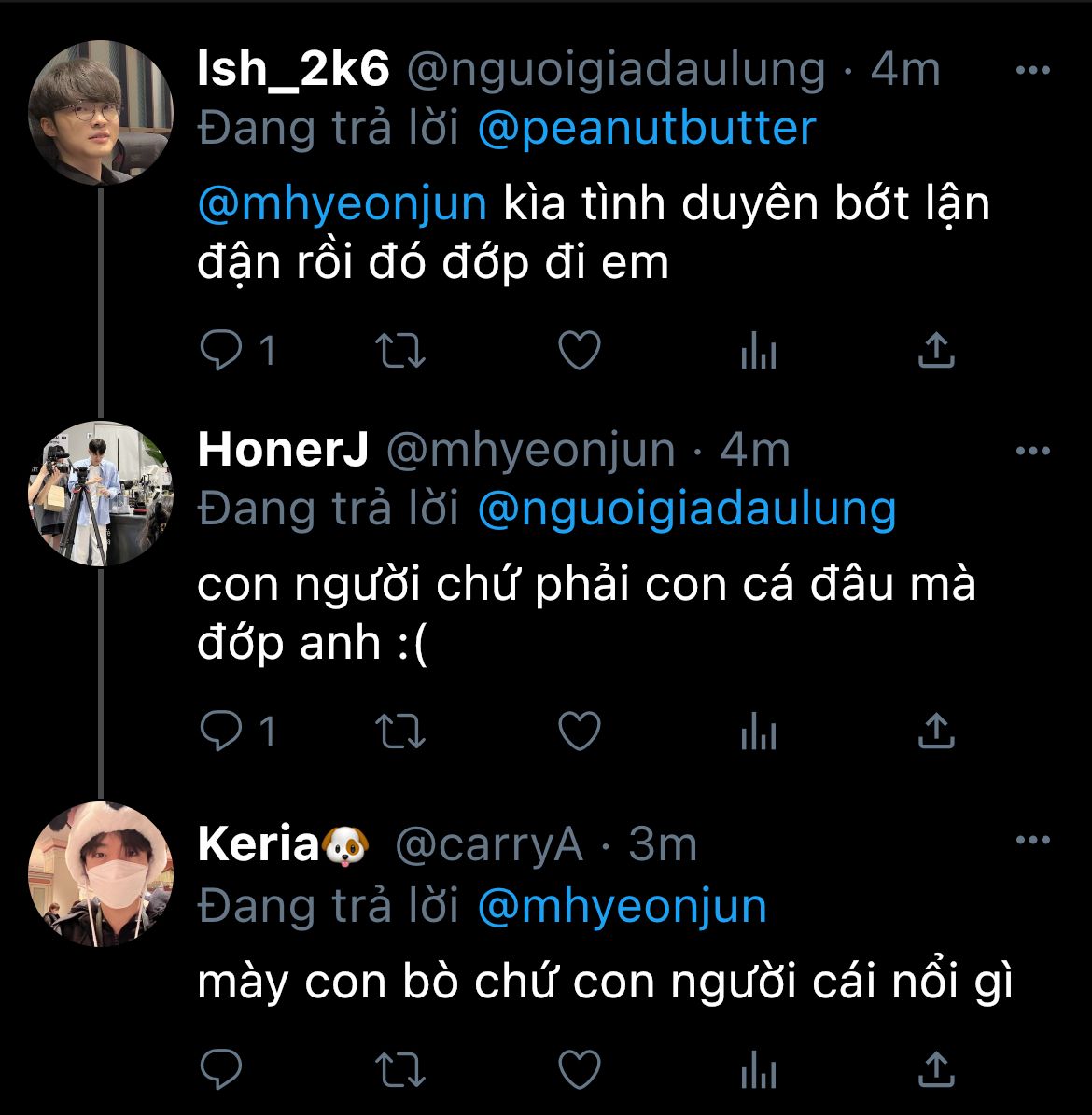Reply to the HonerJ tweet
The image size is (1092, 1115).
point(221,732)
